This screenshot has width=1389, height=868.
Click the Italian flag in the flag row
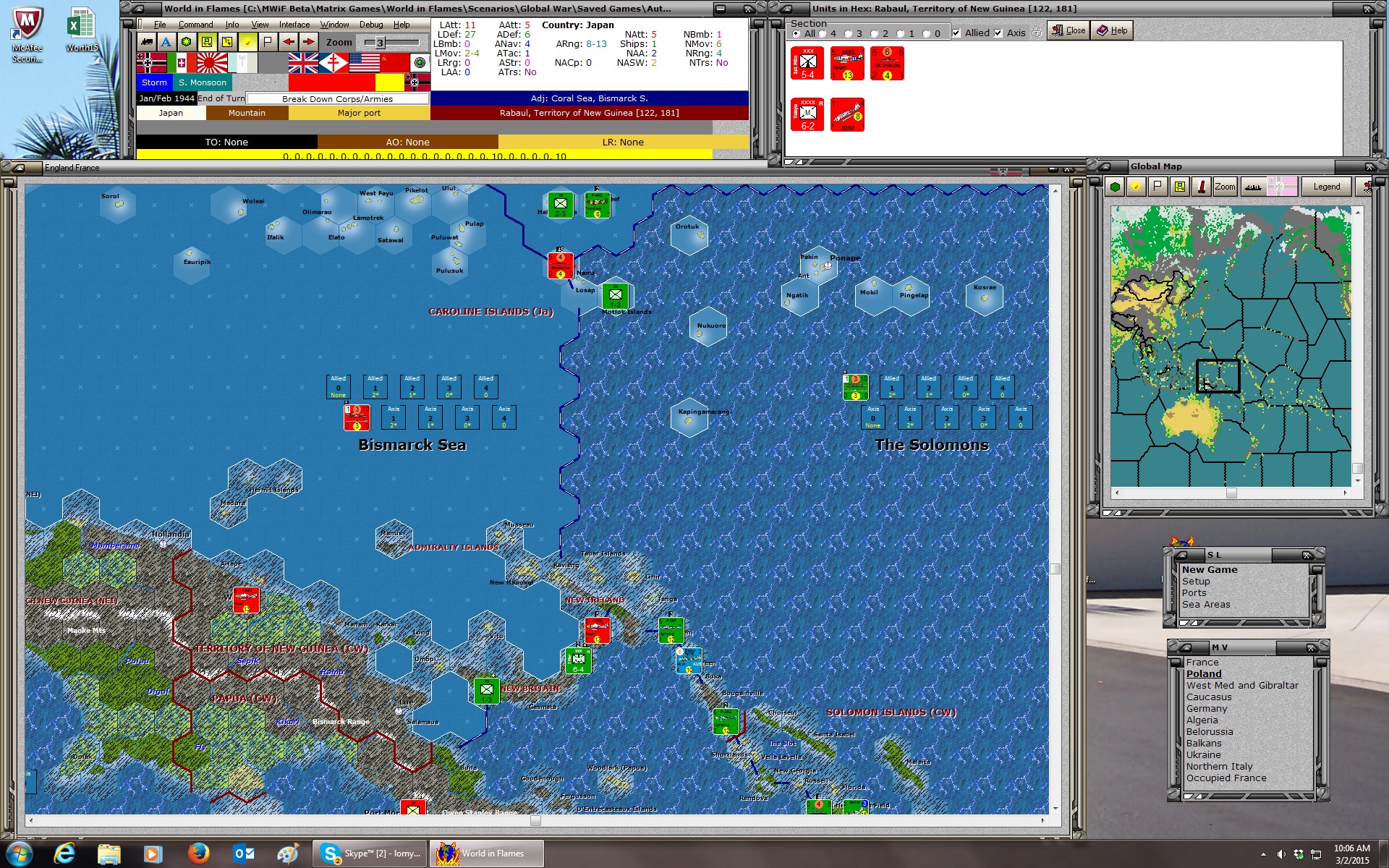coord(181,63)
